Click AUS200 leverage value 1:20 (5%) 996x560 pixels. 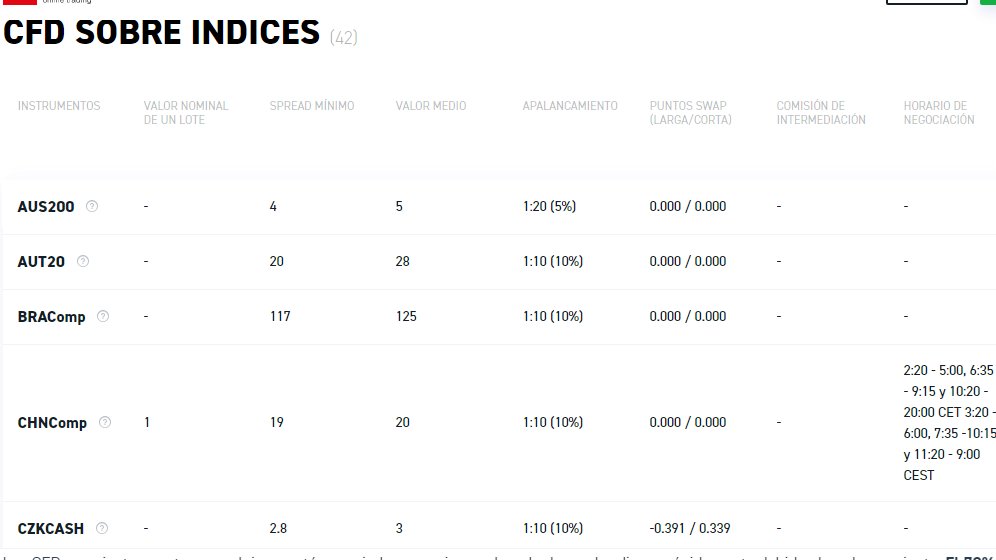549,206
